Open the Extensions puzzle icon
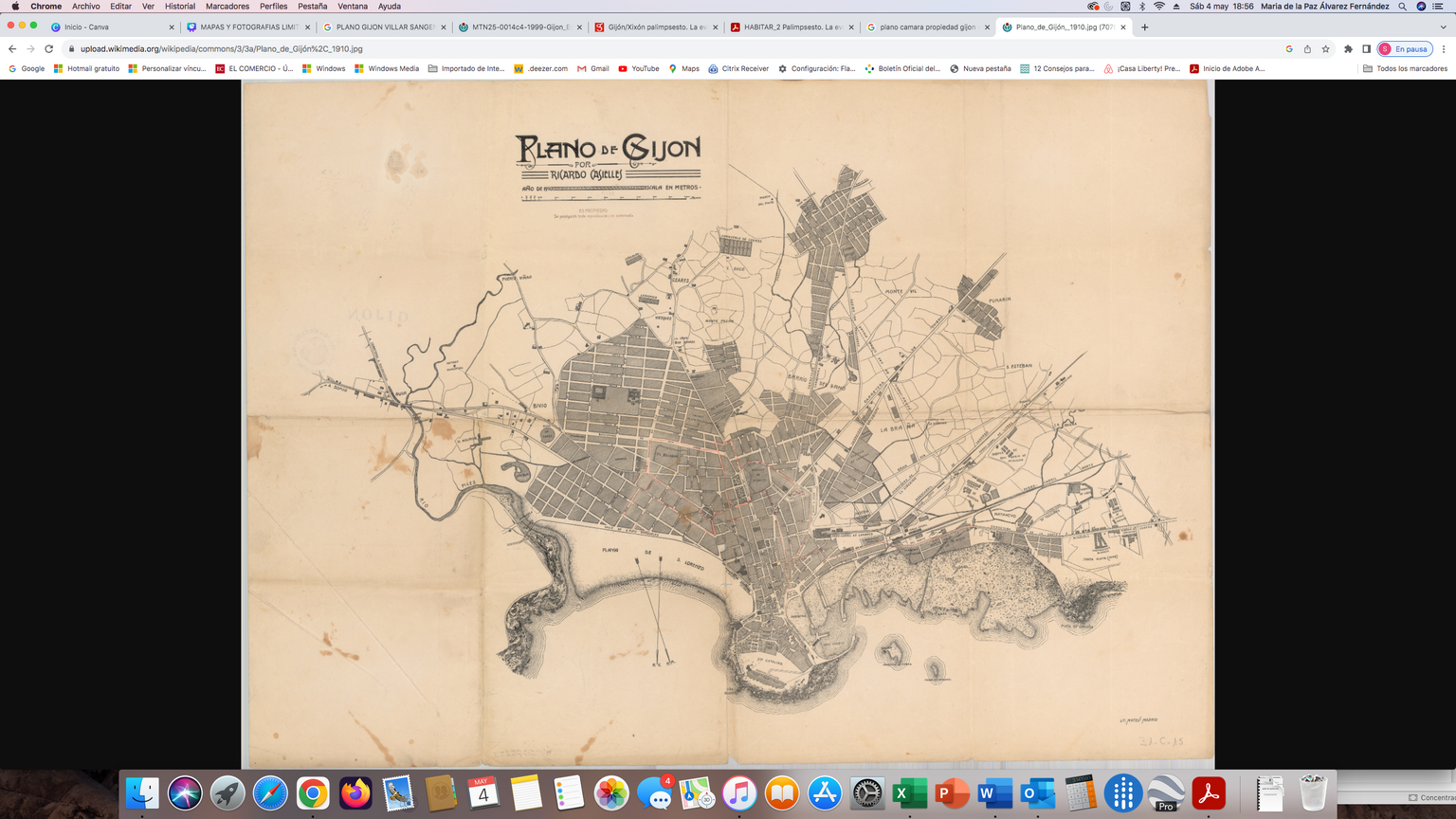Viewport: 1456px width, 819px height. pyautogui.click(x=1348, y=49)
